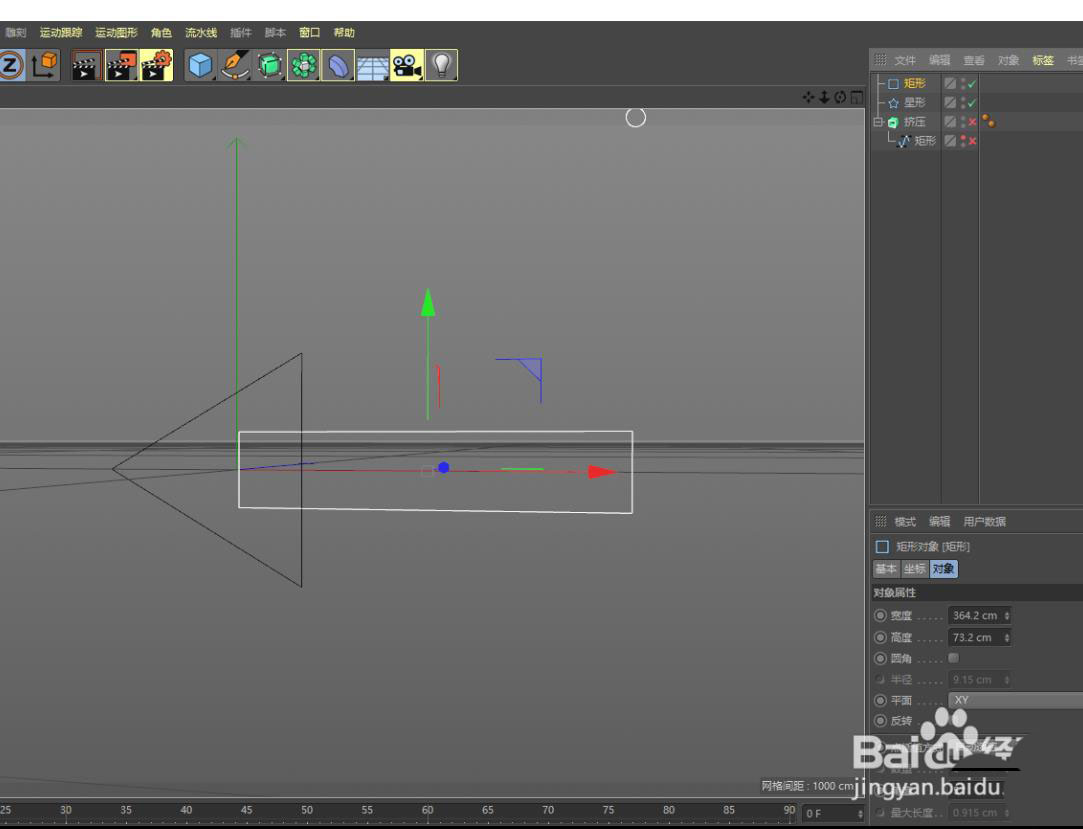The height and width of the screenshot is (829, 1083).
Task: Open the 流水线 menu
Action: (x=200, y=32)
